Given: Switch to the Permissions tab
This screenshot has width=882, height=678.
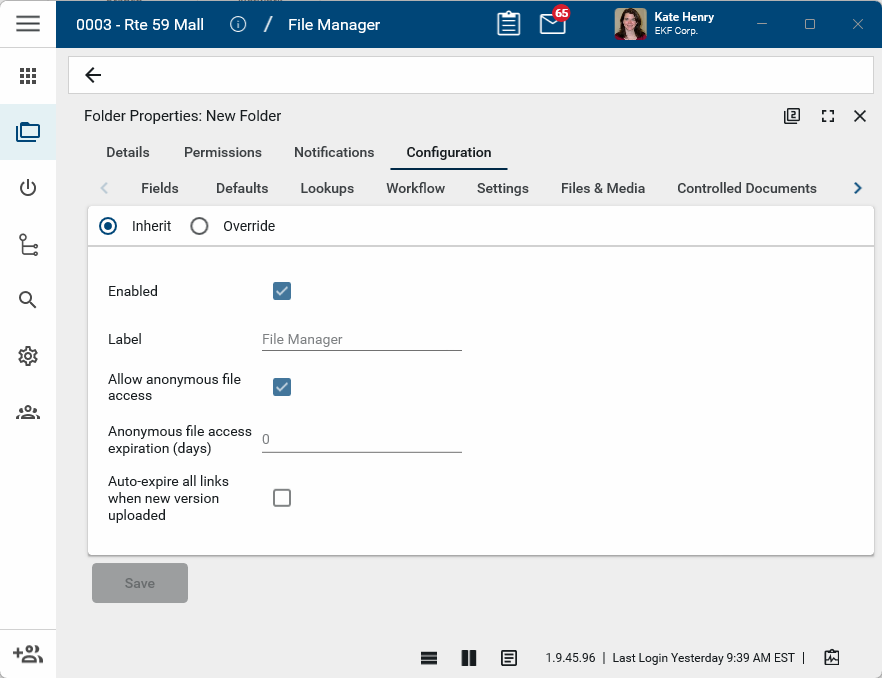Looking at the screenshot, I should (223, 152).
